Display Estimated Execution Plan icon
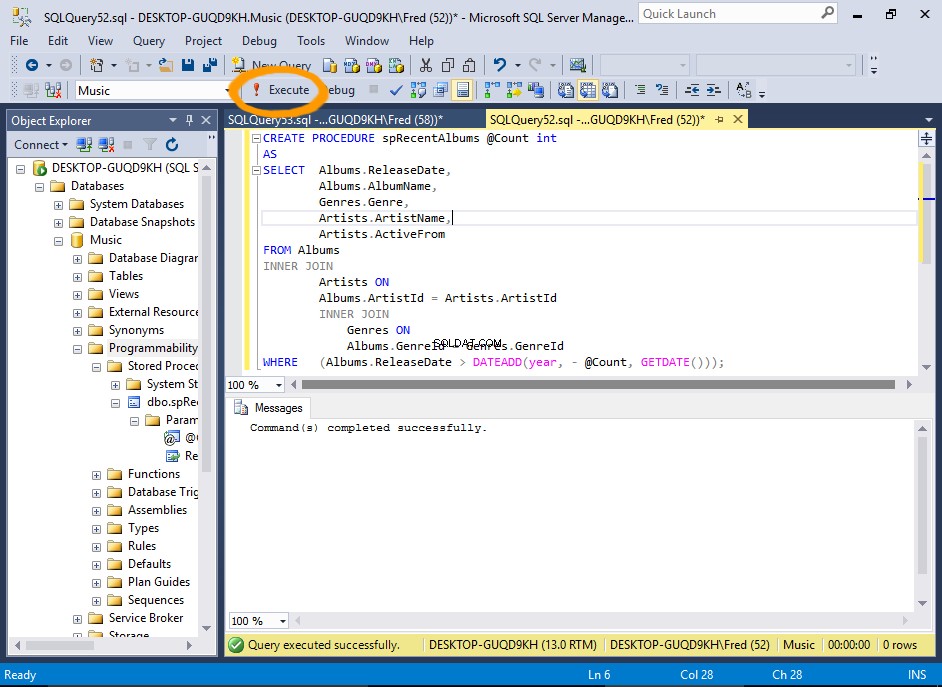This screenshot has width=942, height=687. coord(418,91)
